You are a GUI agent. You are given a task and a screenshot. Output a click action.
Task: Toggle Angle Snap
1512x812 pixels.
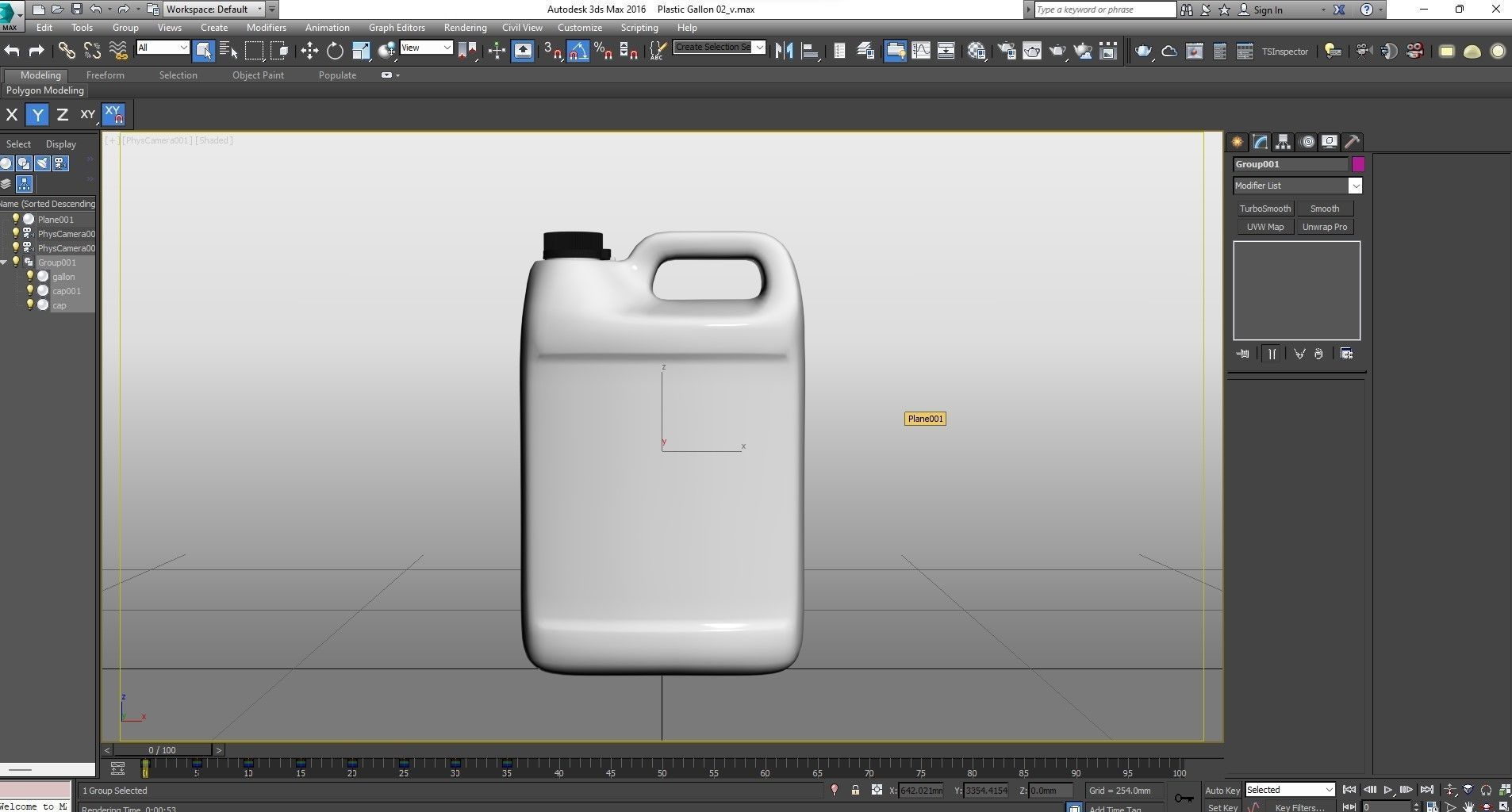pos(578,51)
